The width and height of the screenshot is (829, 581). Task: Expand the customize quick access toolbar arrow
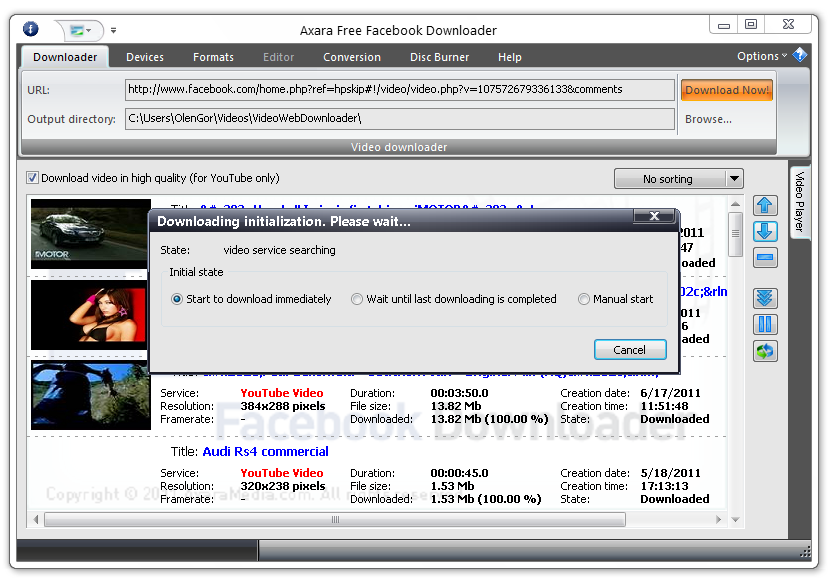[x=113, y=31]
